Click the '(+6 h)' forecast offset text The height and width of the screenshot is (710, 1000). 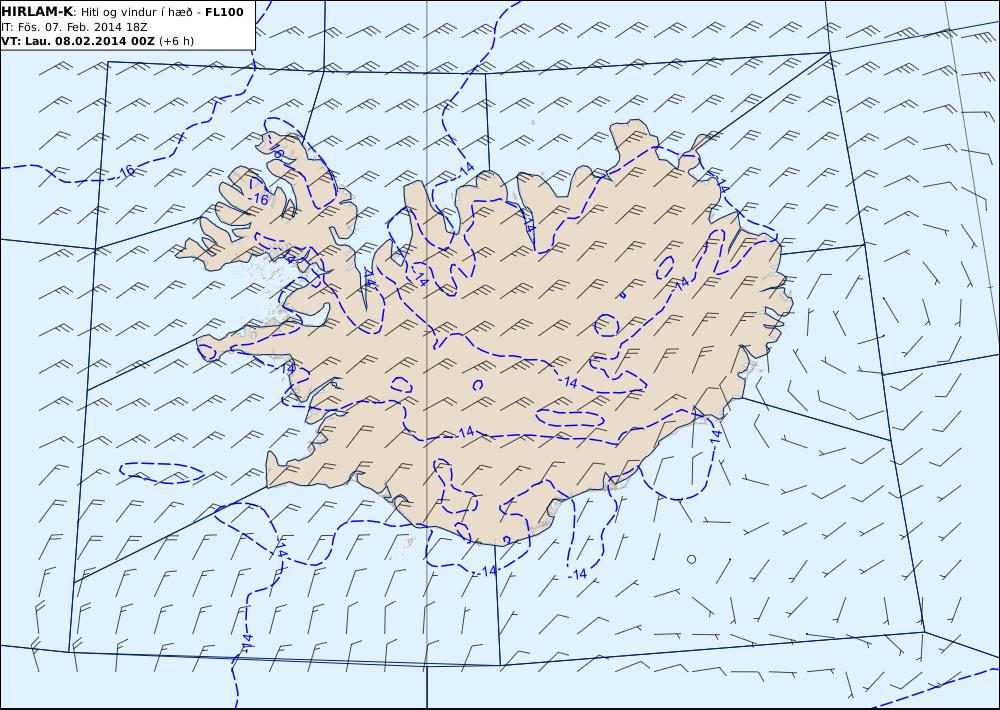point(176,41)
